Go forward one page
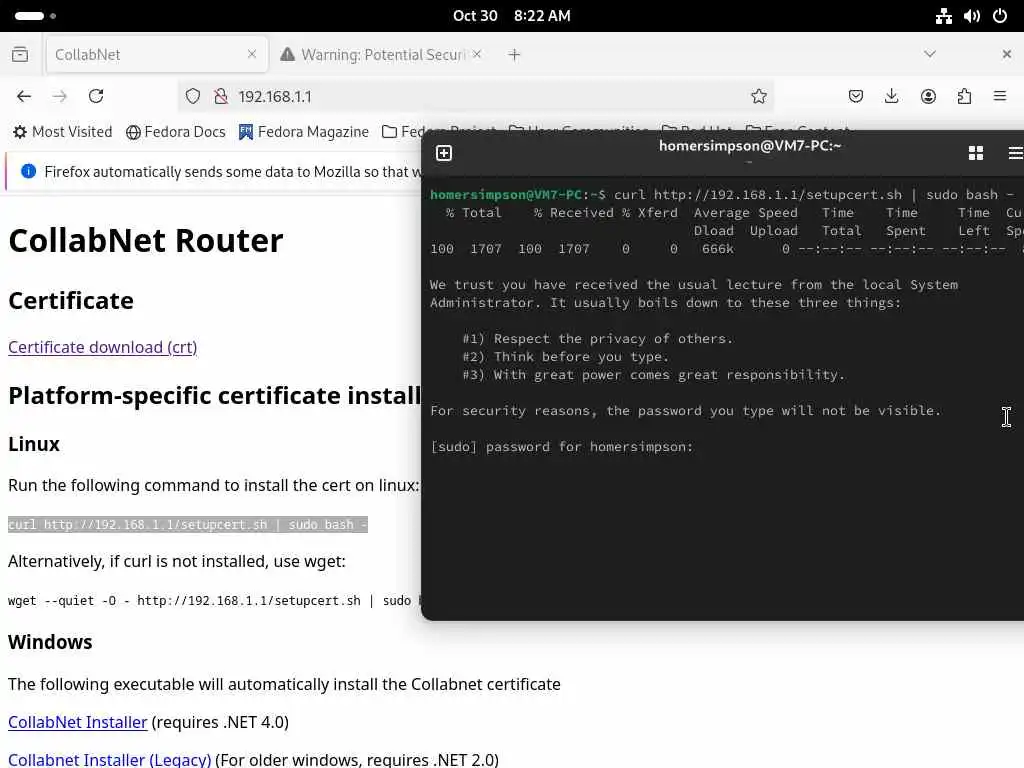The height and width of the screenshot is (768, 1024). coord(60,97)
